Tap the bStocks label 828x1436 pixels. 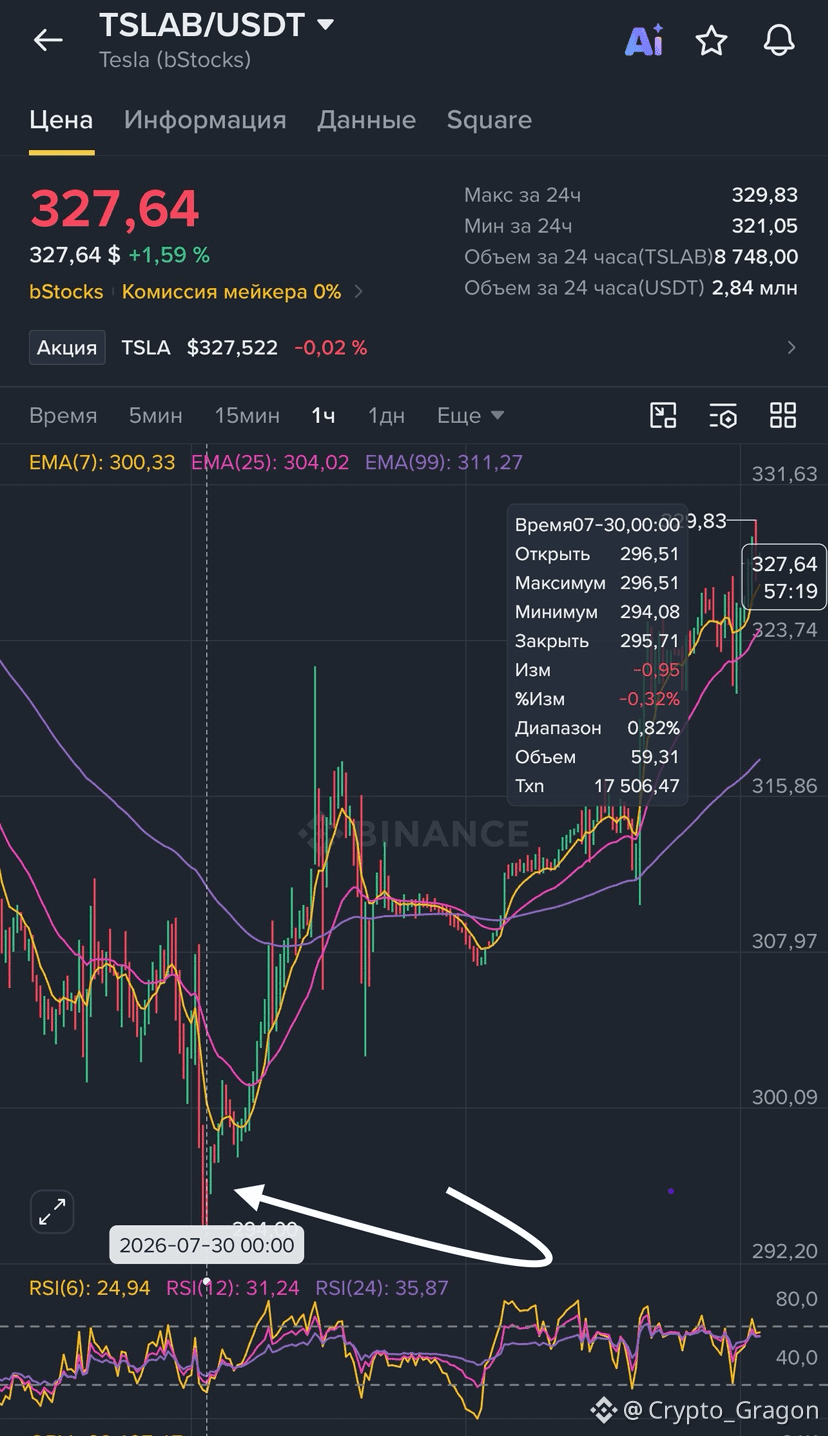66,292
